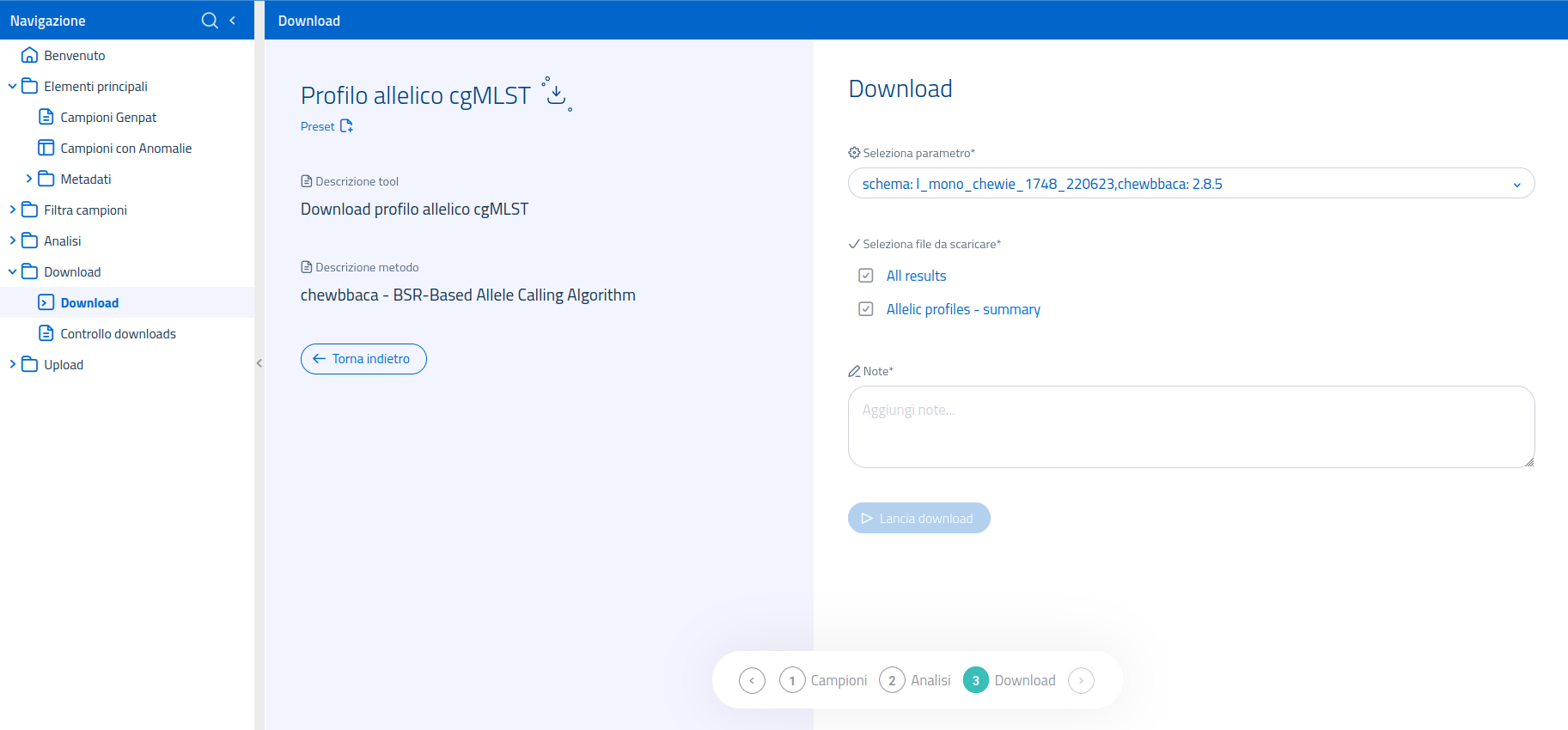Toggle the All results checkbox
The height and width of the screenshot is (730, 1568).
pyautogui.click(x=866, y=276)
